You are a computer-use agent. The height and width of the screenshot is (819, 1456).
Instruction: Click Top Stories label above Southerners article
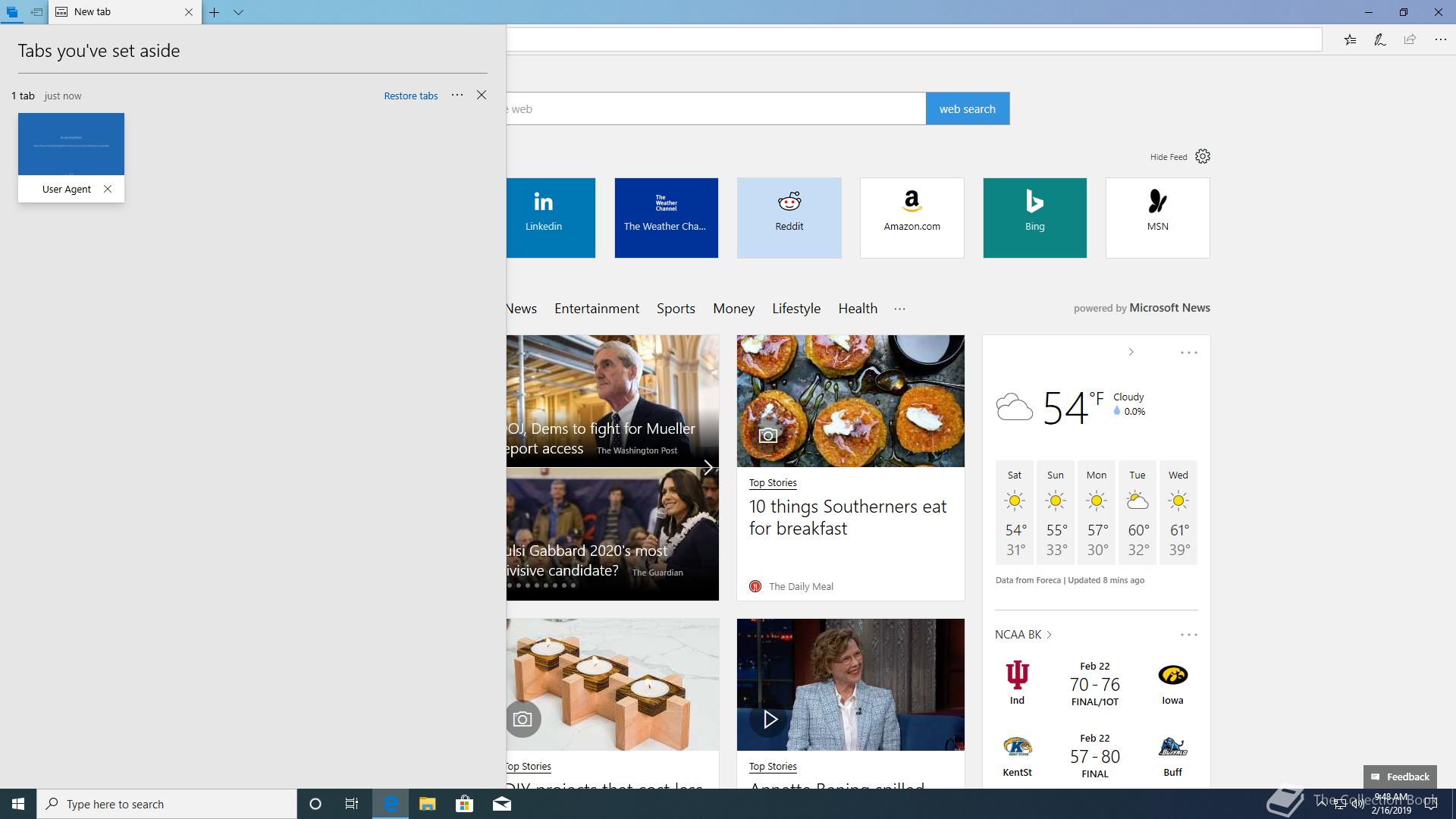(x=773, y=482)
